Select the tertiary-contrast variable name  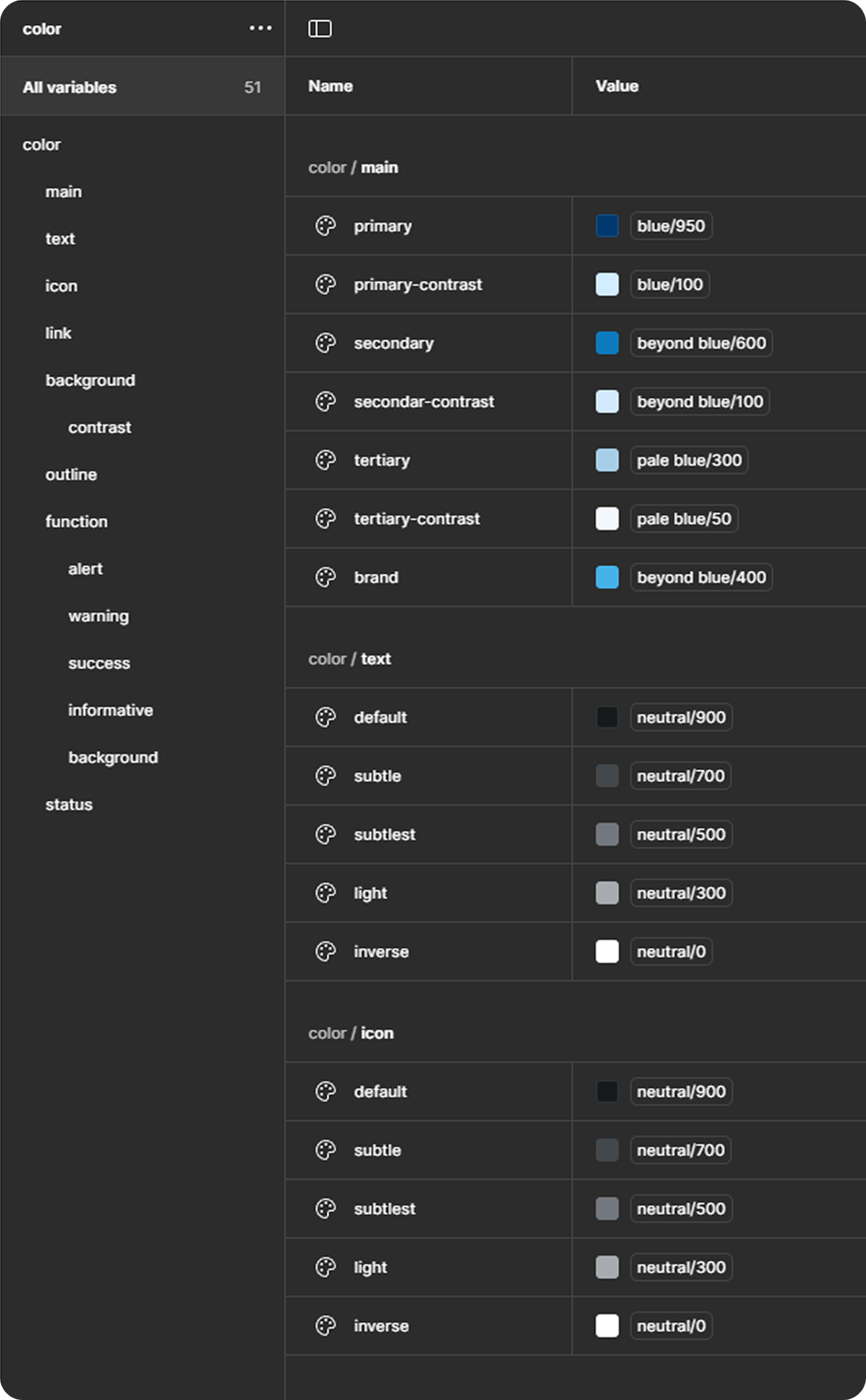click(x=417, y=519)
